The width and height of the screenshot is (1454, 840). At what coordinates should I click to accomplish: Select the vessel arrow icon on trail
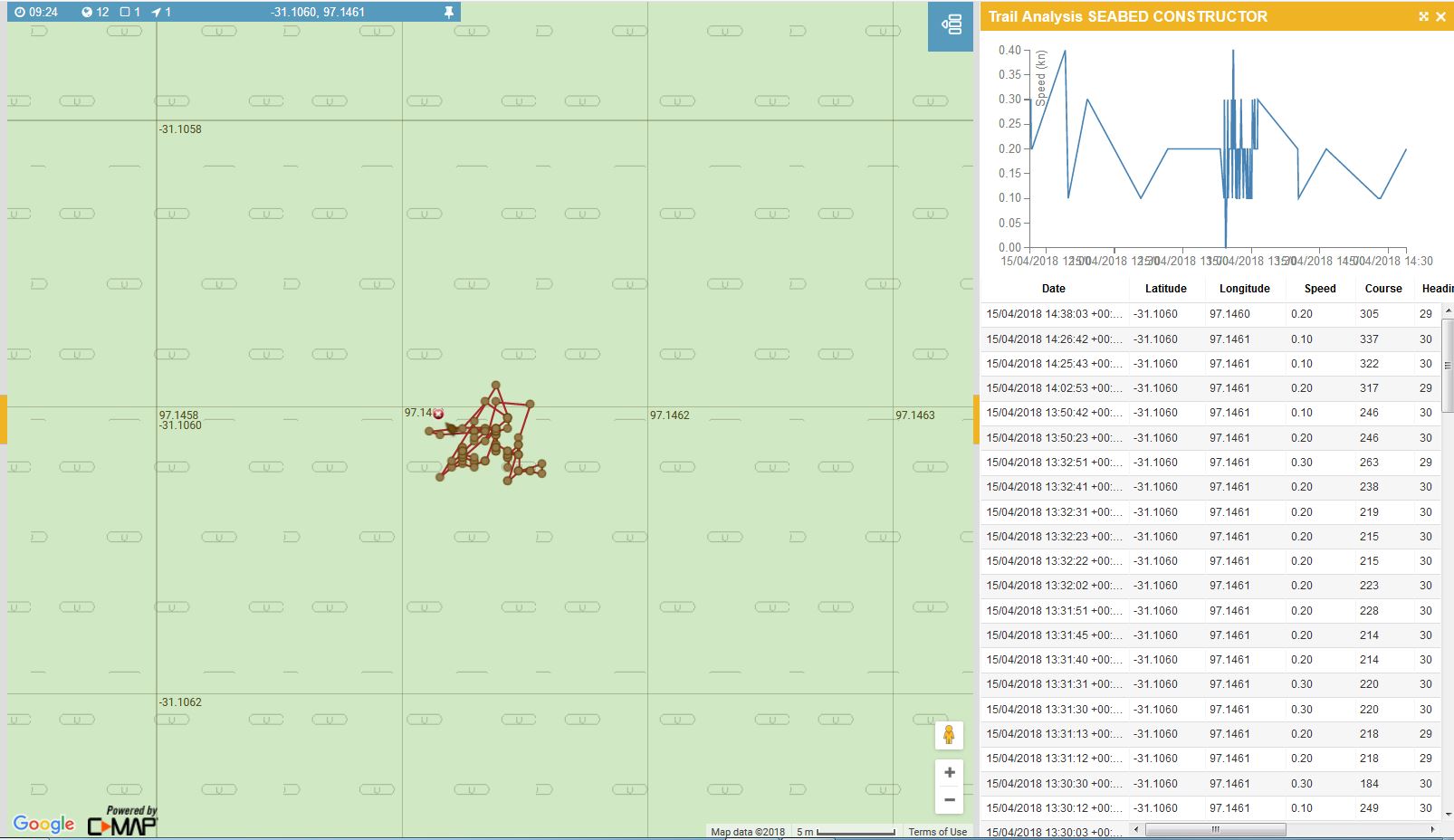452,428
